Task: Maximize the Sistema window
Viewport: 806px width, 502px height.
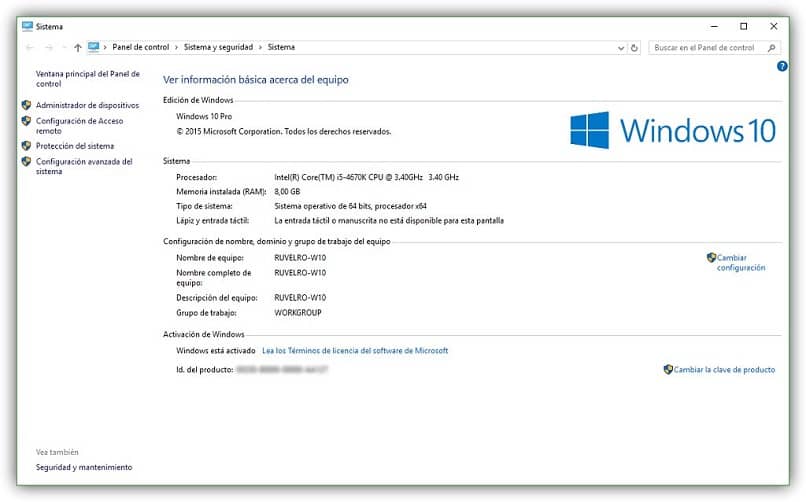Action: click(743, 26)
